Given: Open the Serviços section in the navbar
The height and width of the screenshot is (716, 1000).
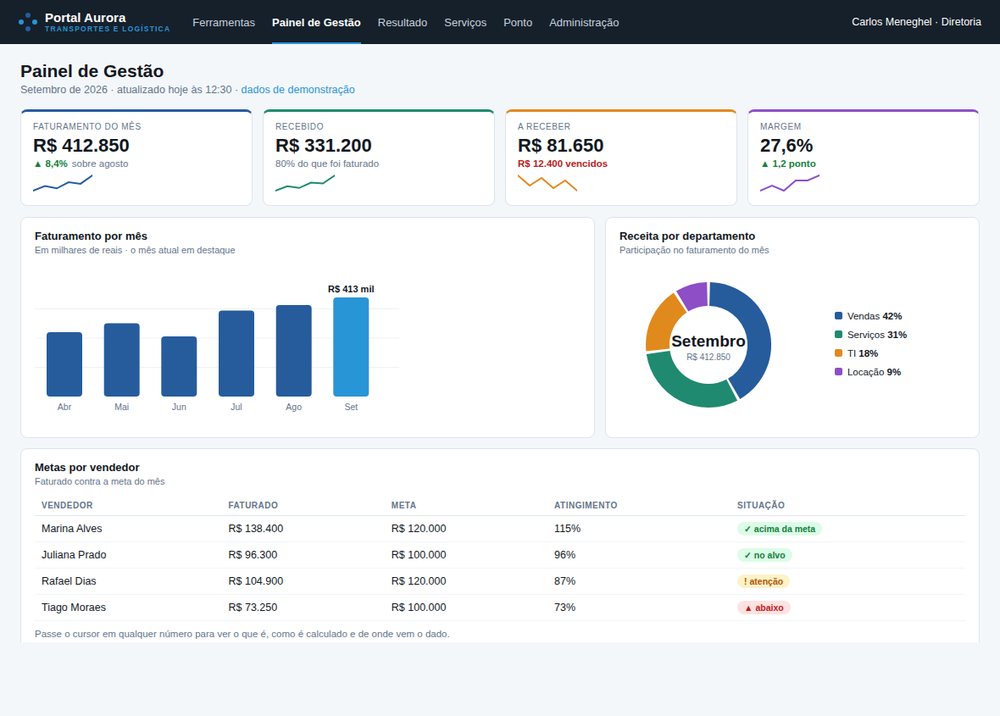Looking at the screenshot, I should coord(466,22).
